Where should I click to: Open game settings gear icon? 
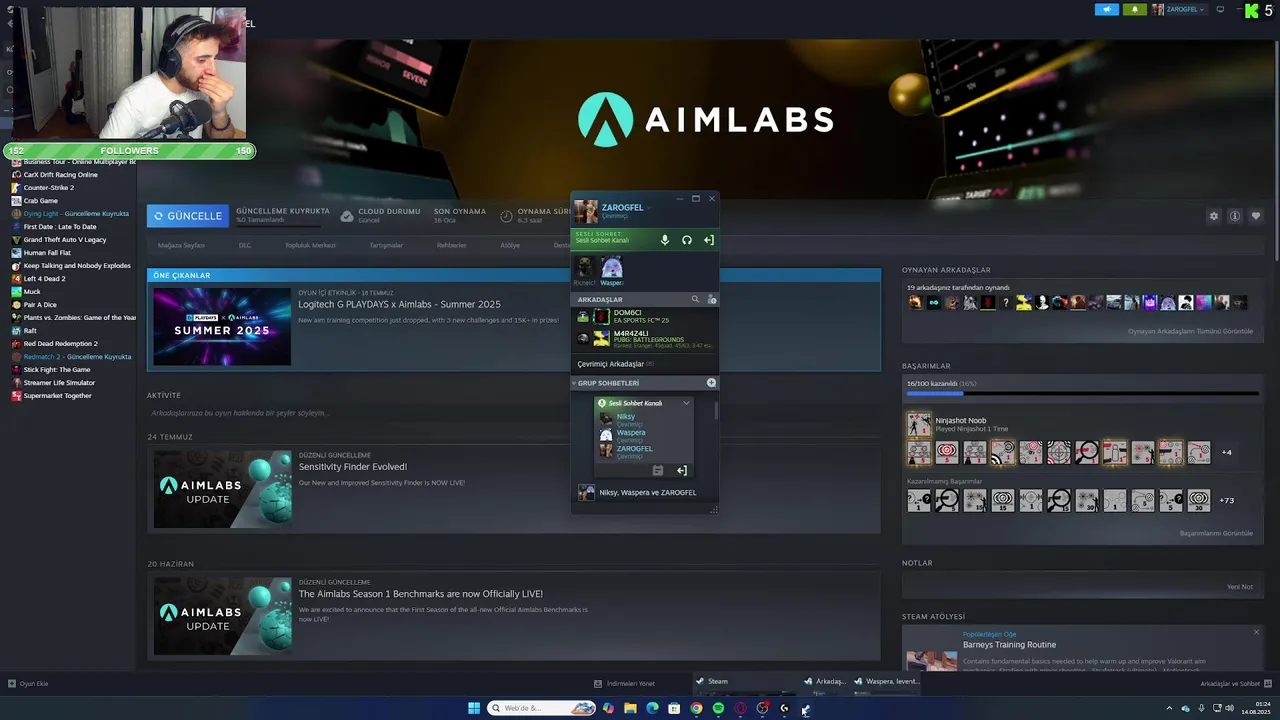click(1214, 216)
